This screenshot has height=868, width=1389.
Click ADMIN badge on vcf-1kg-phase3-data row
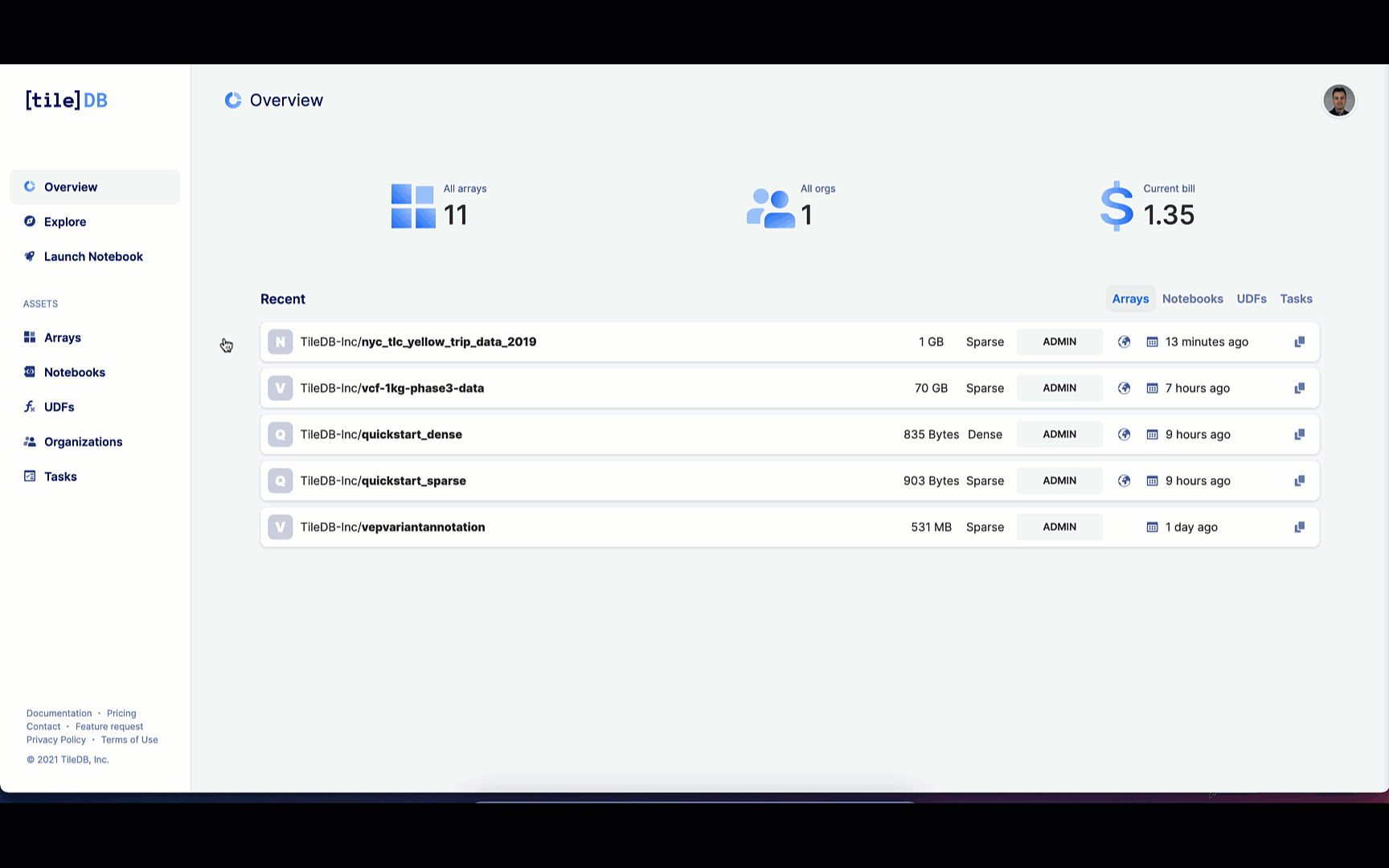(x=1059, y=388)
